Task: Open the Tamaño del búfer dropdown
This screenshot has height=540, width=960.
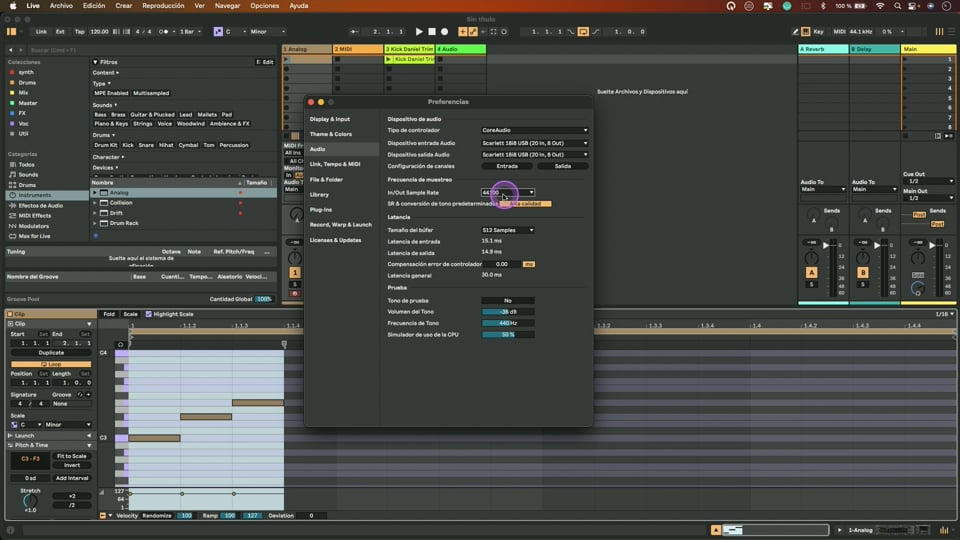Action: coord(508,230)
